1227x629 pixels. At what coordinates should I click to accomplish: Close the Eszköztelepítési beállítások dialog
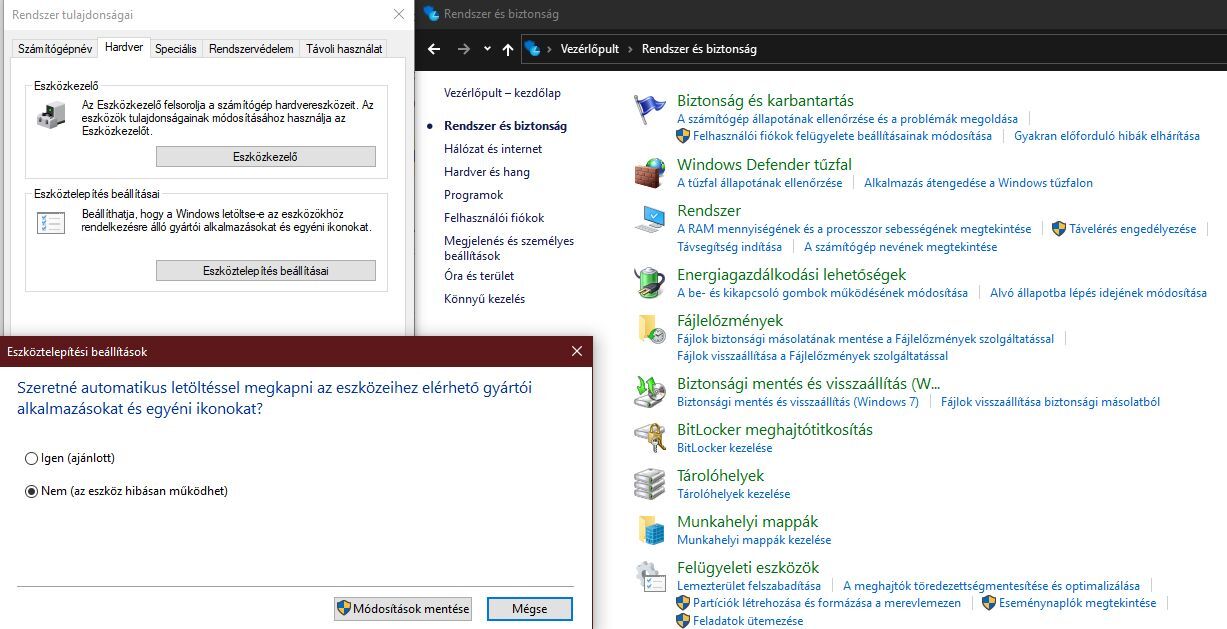point(577,351)
